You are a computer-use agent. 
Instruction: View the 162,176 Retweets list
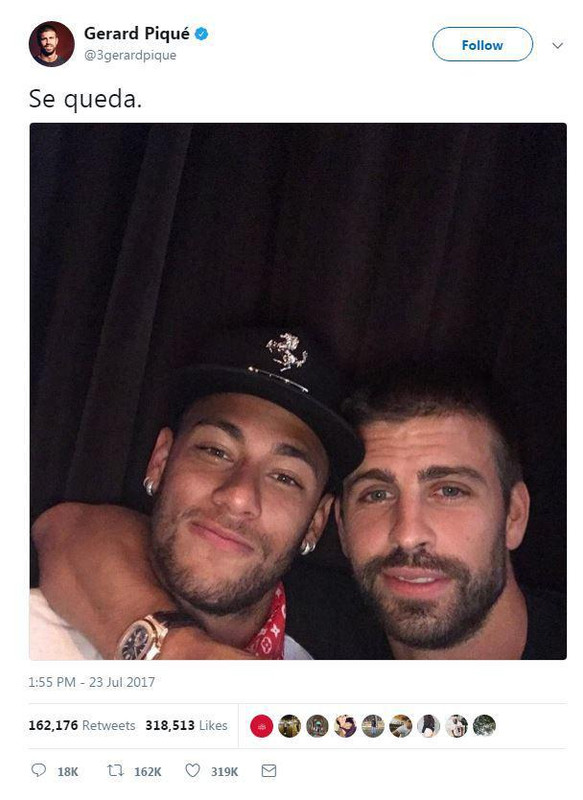pyautogui.click(x=82, y=725)
